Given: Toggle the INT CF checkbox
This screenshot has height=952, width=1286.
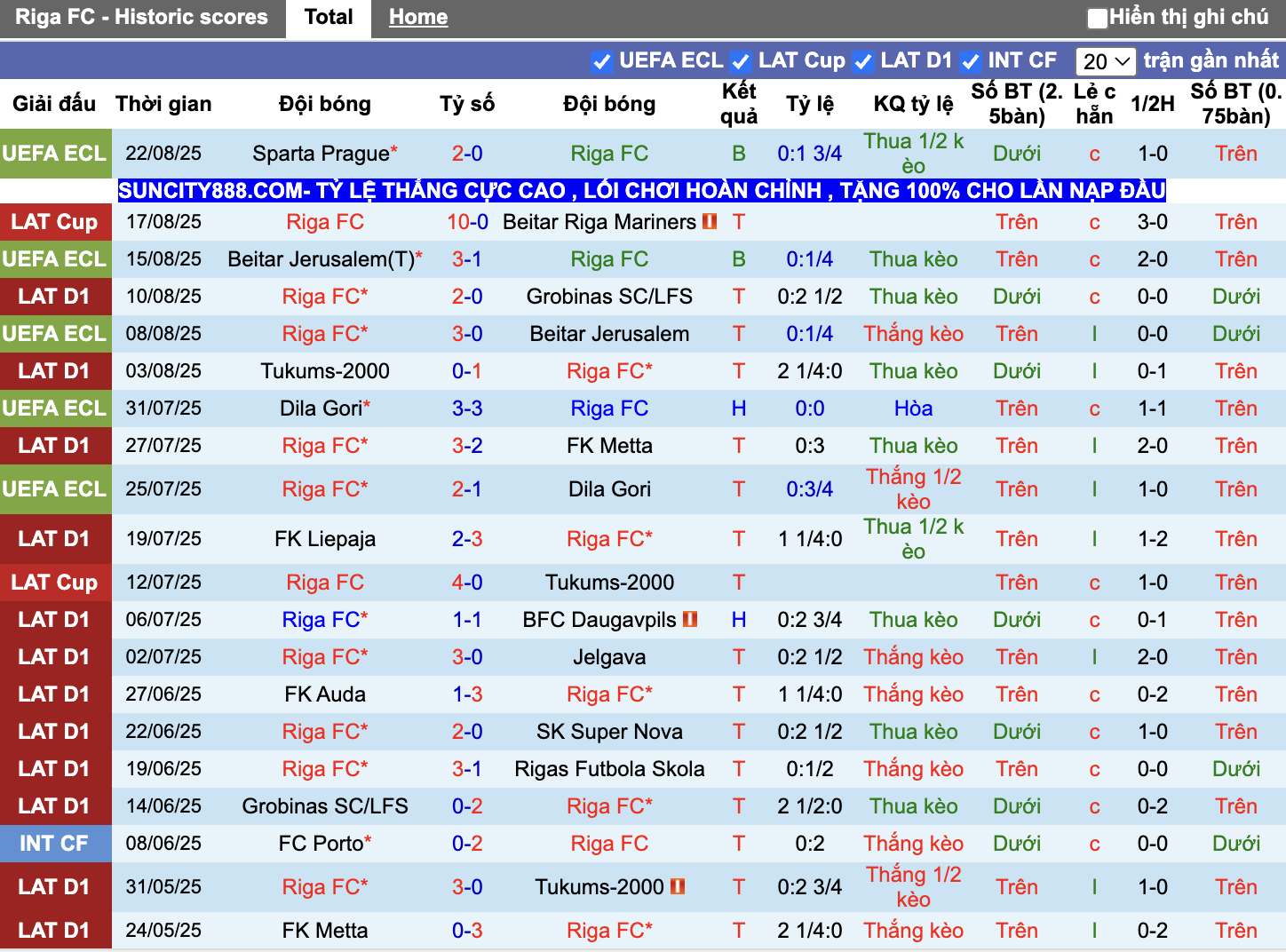Looking at the screenshot, I should pyautogui.click(x=971, y=61).
